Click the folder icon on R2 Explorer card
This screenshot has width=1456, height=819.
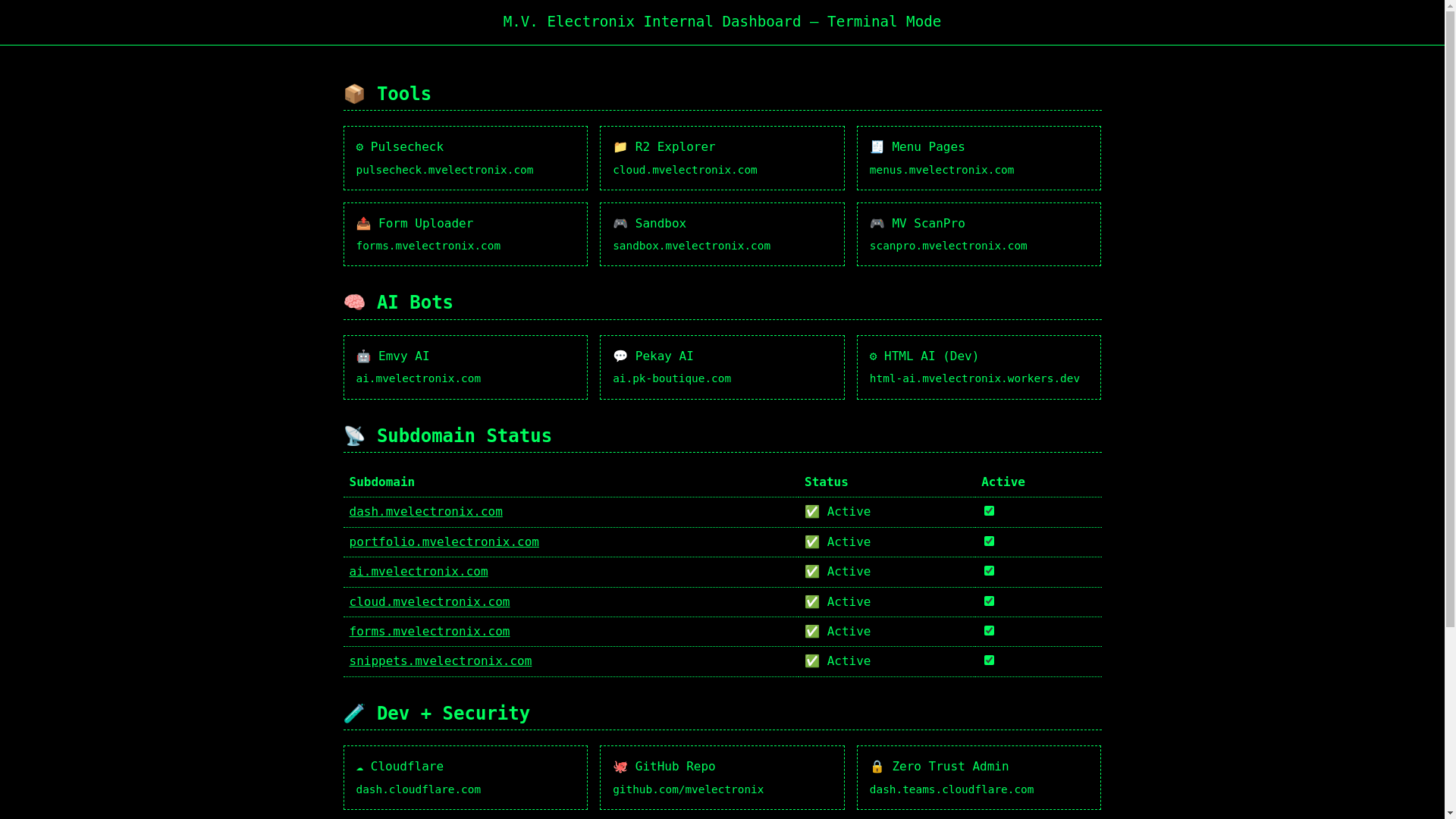[620, 147]
